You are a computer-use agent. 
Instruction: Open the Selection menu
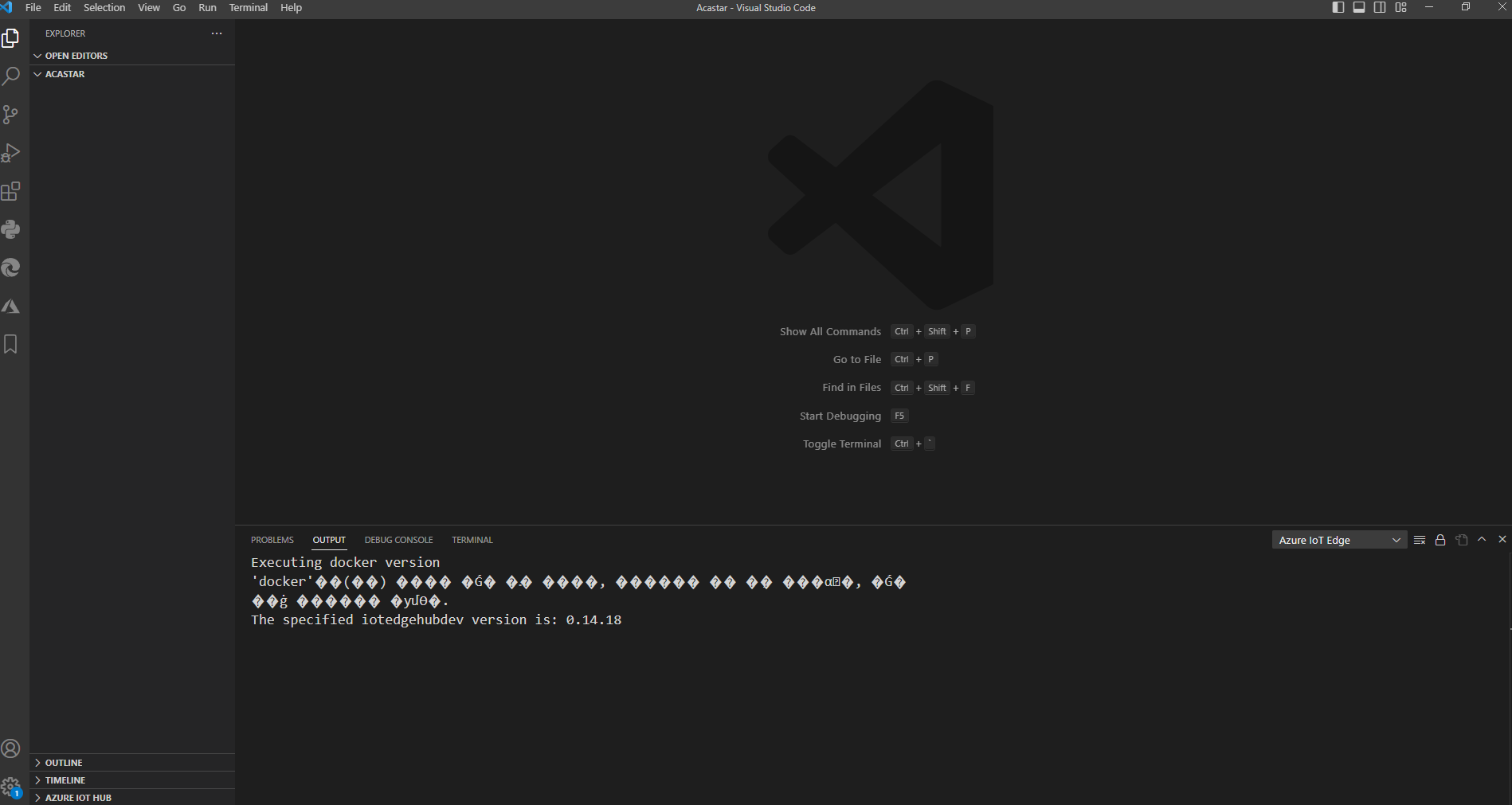click(104, 7)
